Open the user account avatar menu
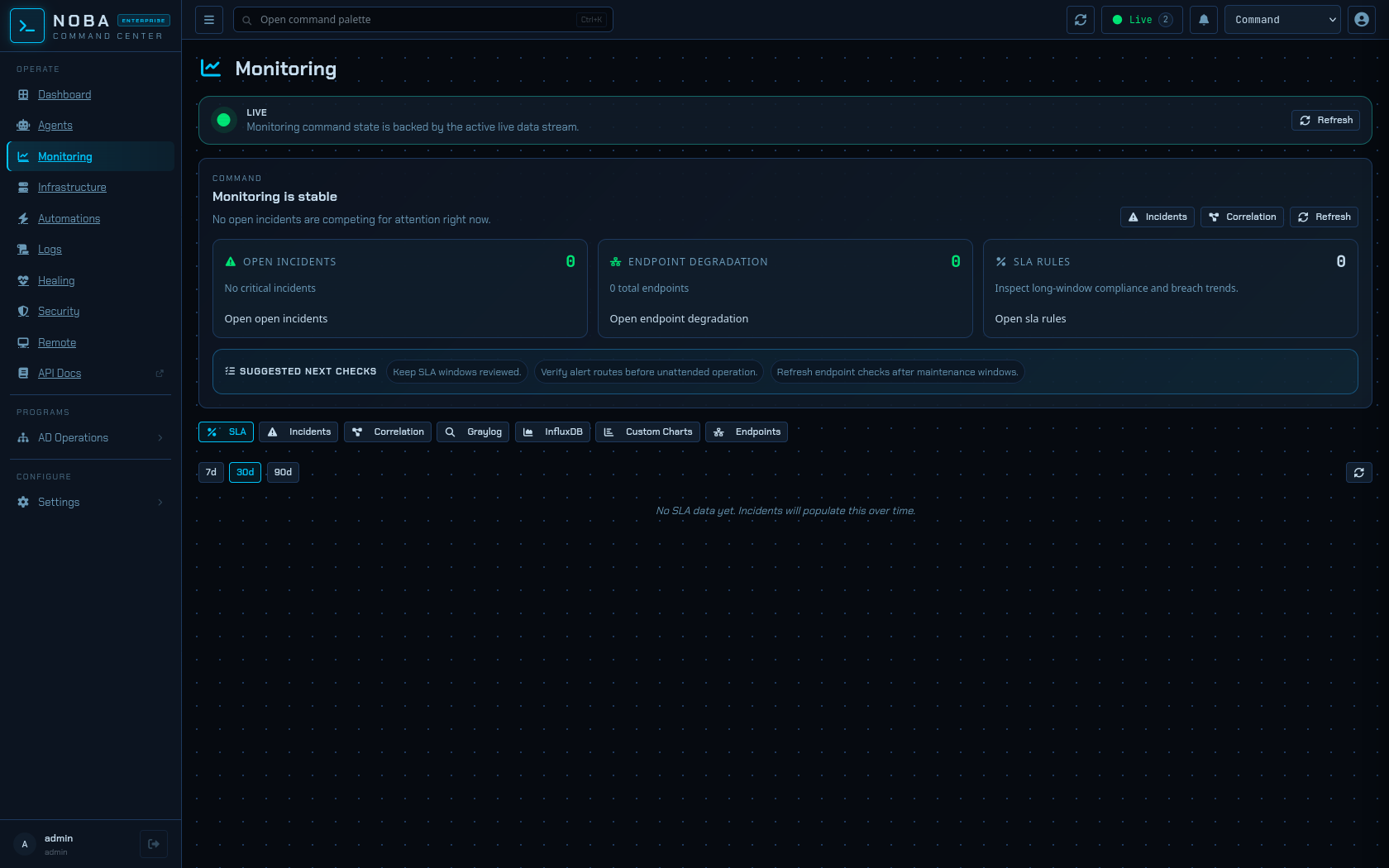This screenshot has height=868, width=1389. (1362, 20)
